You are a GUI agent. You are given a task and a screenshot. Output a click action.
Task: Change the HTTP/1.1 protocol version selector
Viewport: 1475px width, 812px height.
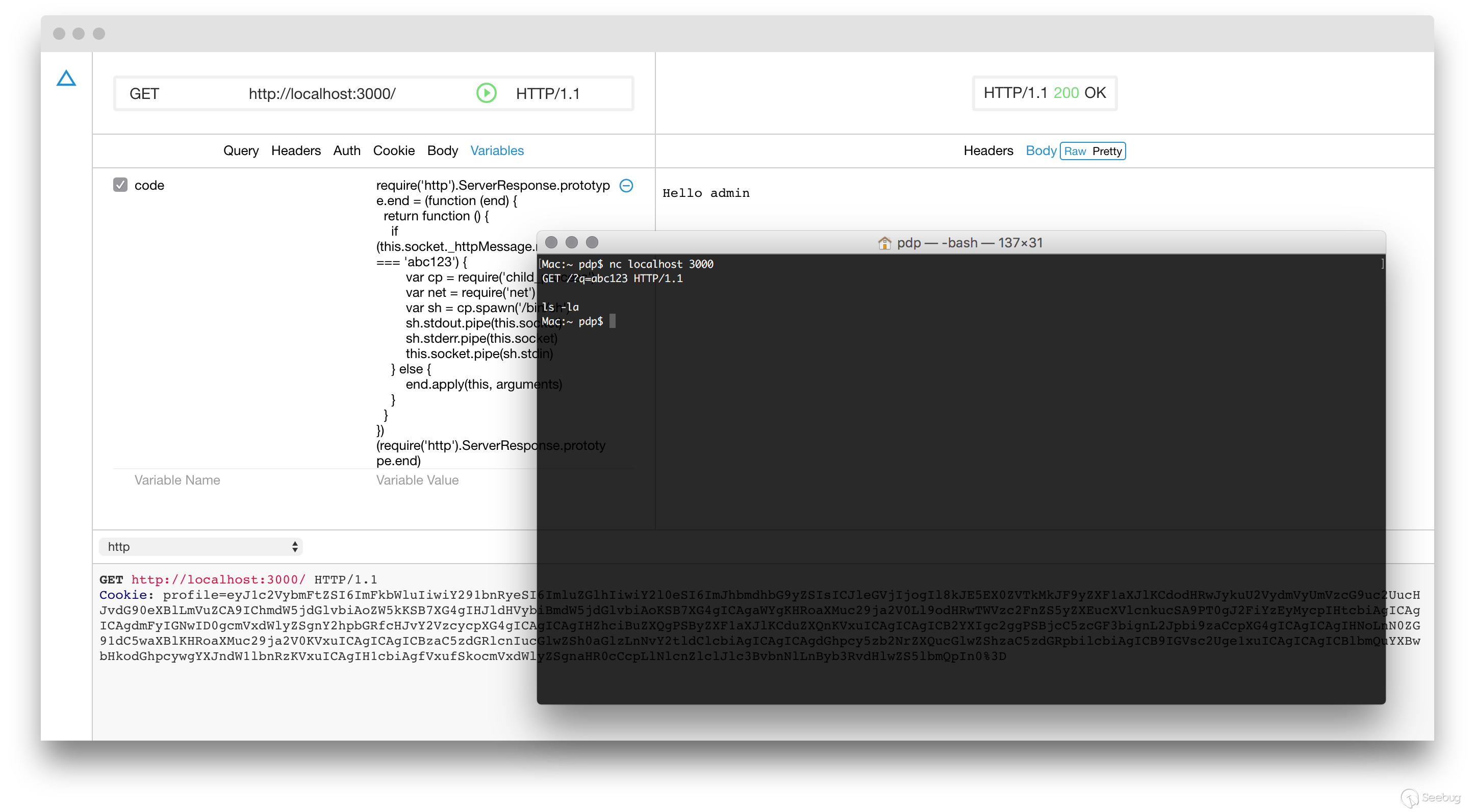pos(547,93)
